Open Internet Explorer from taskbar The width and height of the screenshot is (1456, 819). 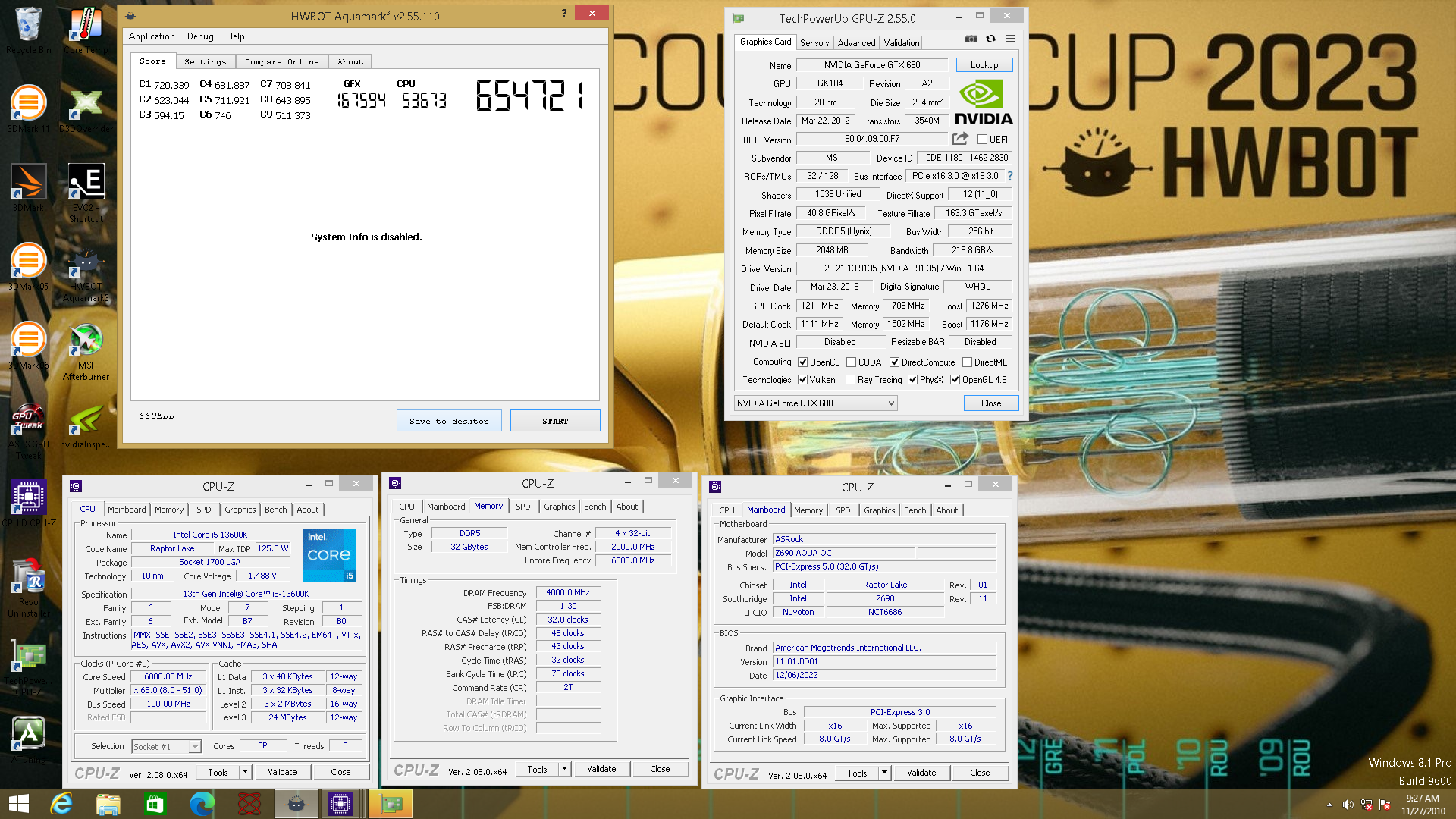click(x=61, y=804)
